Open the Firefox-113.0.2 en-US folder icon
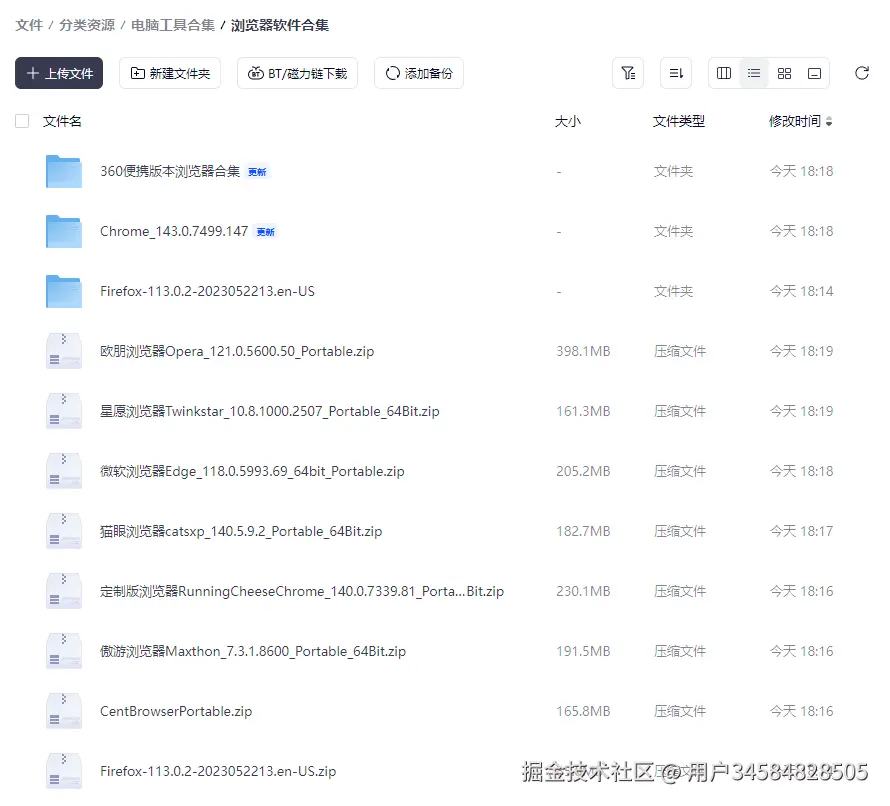Image resolution: width=890 pixels, height=806 pixels. [64, 291]
